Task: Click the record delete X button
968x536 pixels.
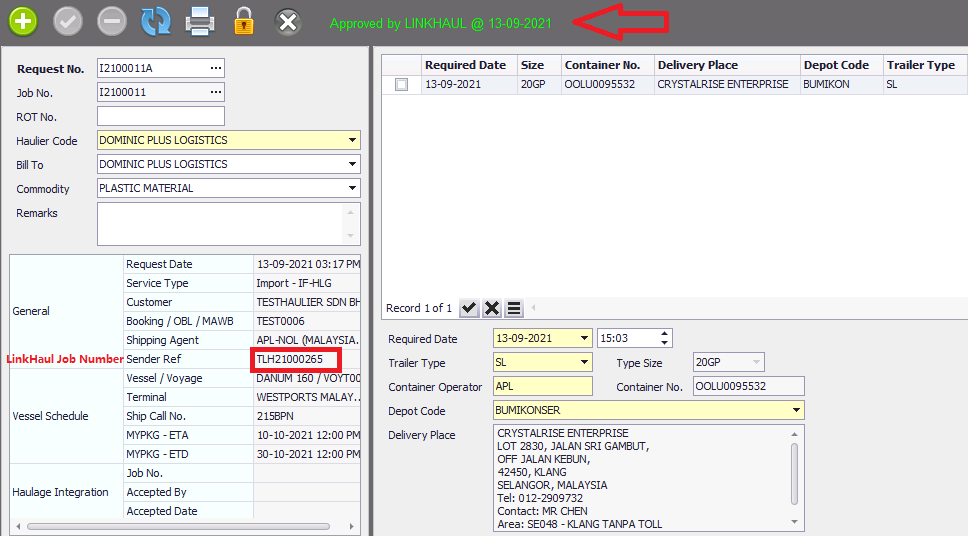Action: pos(492,308)
